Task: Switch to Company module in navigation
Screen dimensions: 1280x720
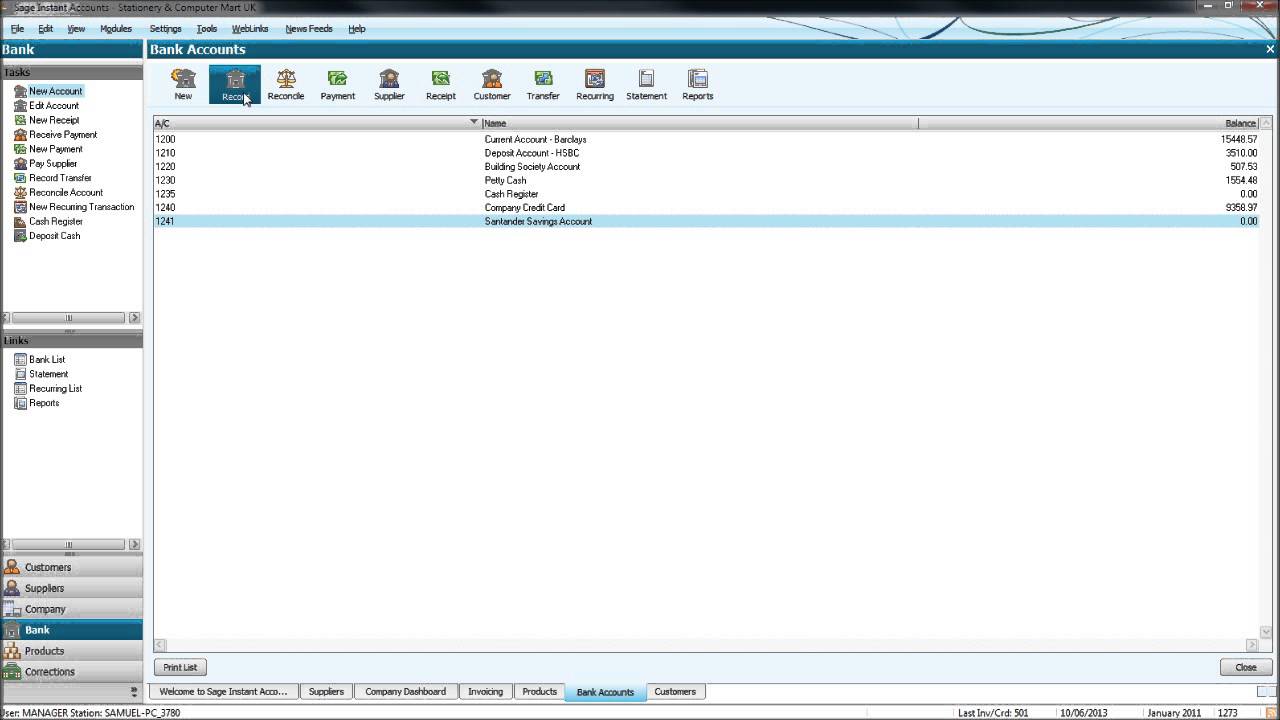Action: 72,609
